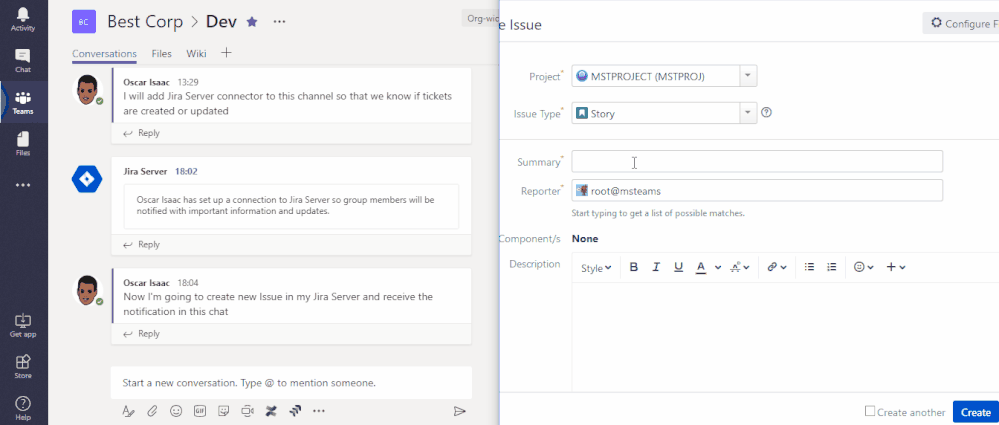Expand the Style dropdown in editor
This screenshot has width=999, height=425.
(x=596, y=268)
